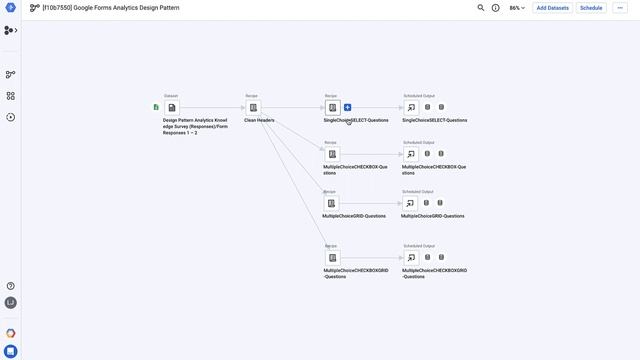The image size is (640, 360).
Task: Click first database icon of MultipleChoiceGRID output
Action: pos(426,202)
